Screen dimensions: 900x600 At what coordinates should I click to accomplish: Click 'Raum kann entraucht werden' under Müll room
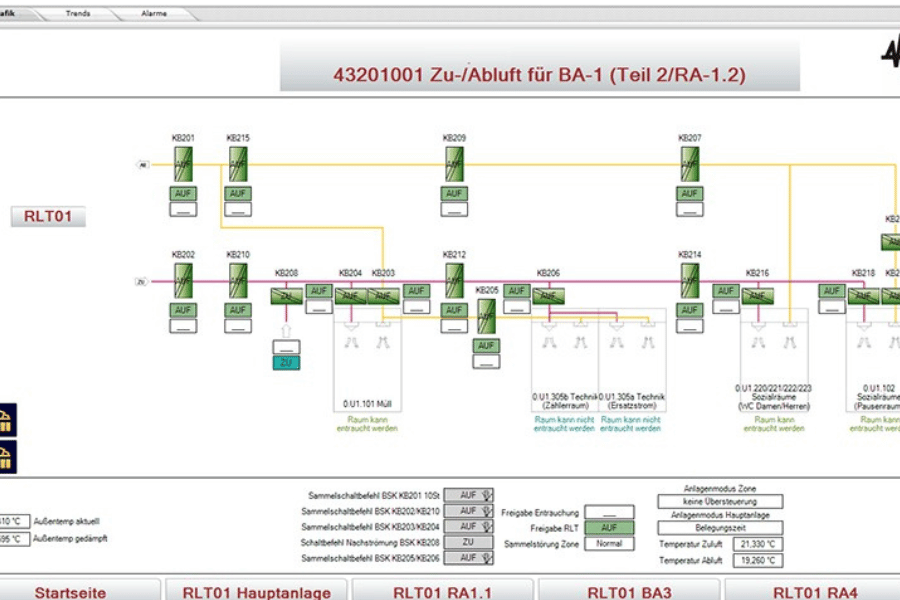coord(367,424)
